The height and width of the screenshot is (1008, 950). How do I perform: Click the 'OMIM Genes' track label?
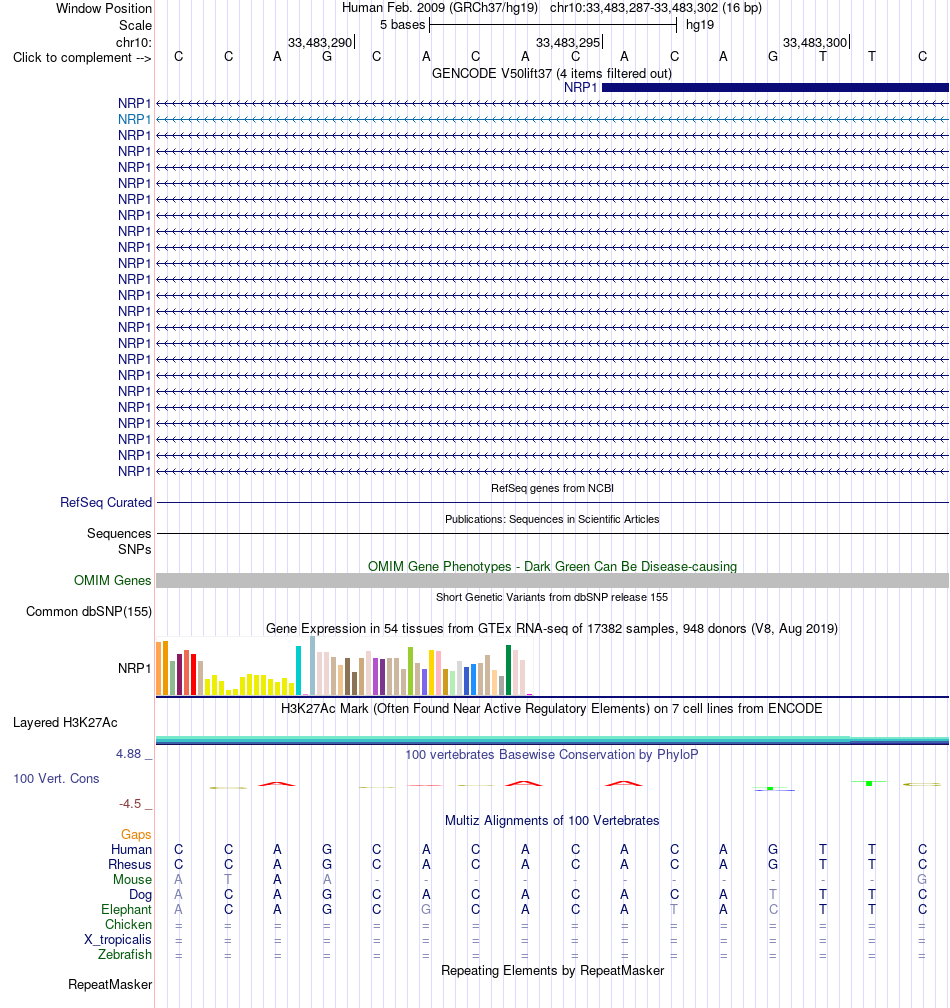(112, 580)
